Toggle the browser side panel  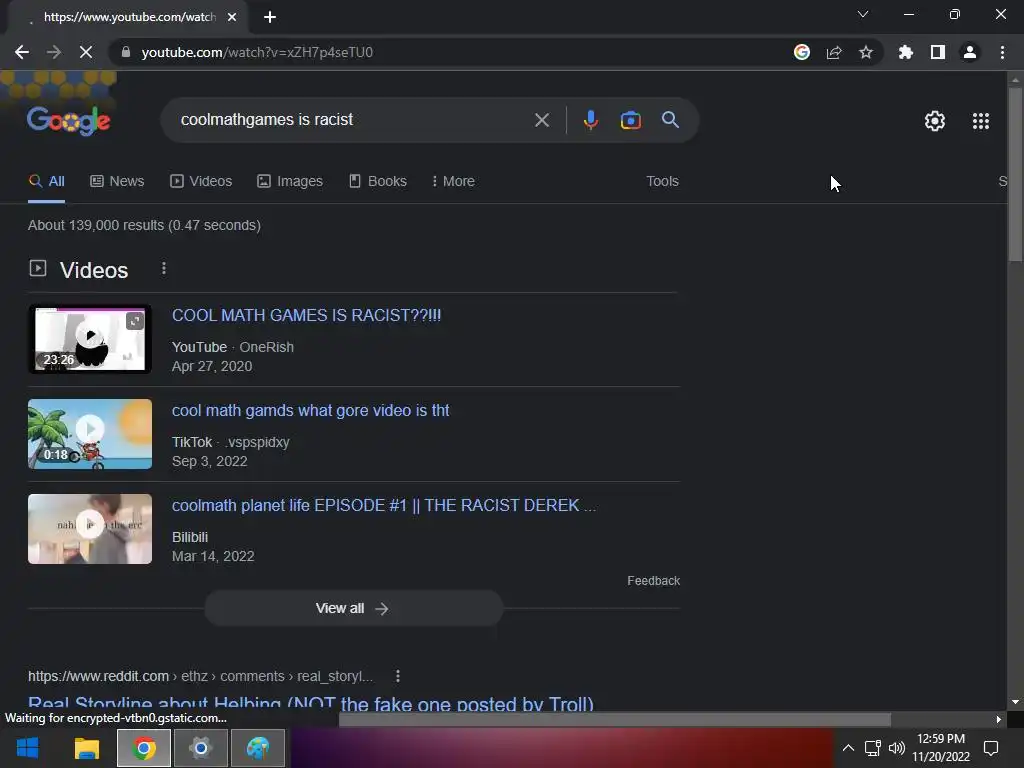click(938, 52)
